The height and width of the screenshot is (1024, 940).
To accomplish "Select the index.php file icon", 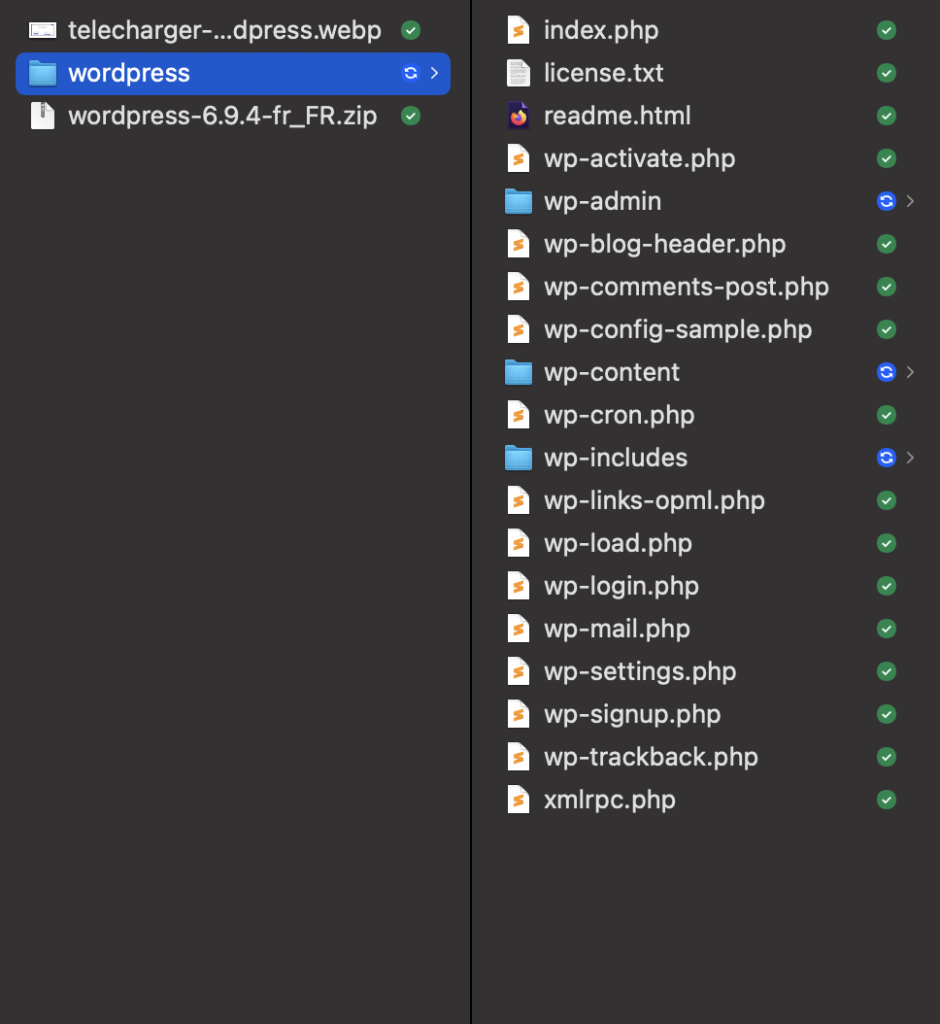I will (x=519, y=30).
